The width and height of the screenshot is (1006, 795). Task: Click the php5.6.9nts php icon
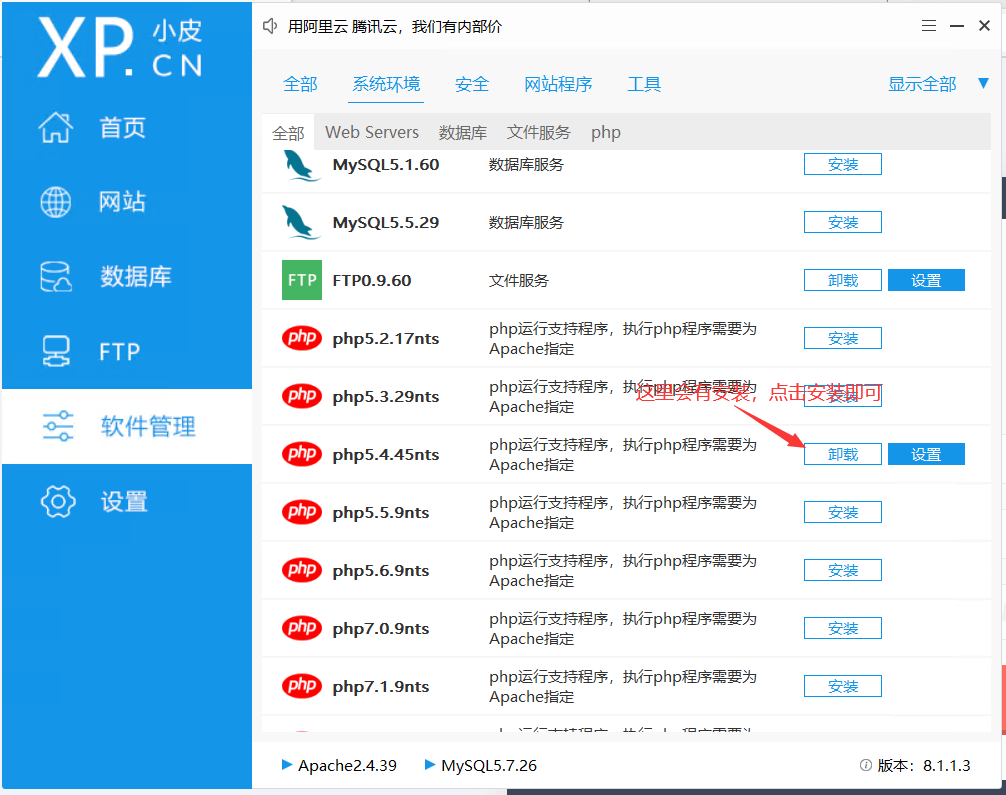coord(302,569)
